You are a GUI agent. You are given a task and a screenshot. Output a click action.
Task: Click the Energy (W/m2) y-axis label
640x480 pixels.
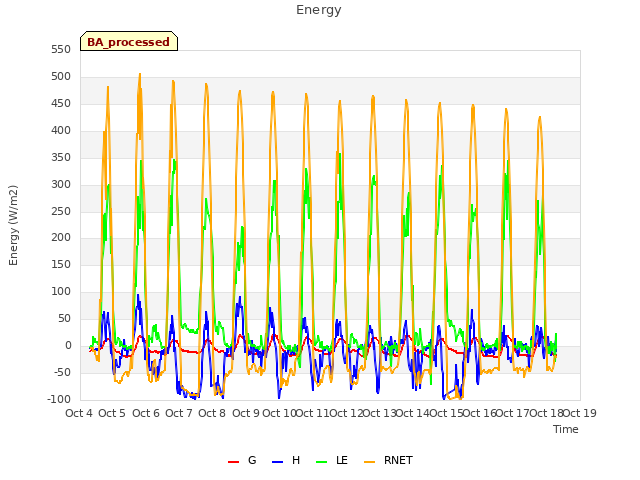click(13, 225)
